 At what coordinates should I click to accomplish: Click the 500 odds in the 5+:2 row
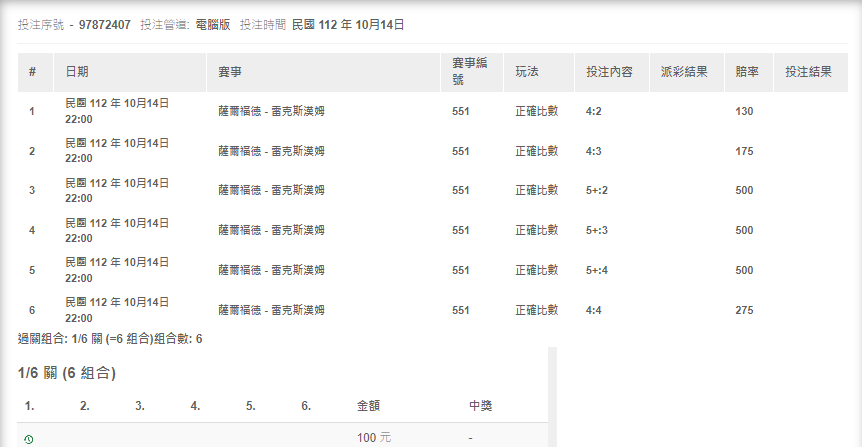744,190
